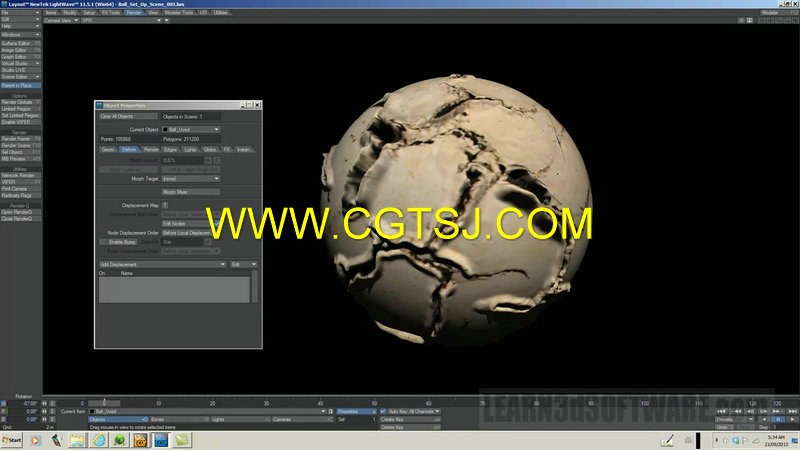800x450 pixels.
Task: Expand the Scene Editor dropdown
Action: [20, 77]
